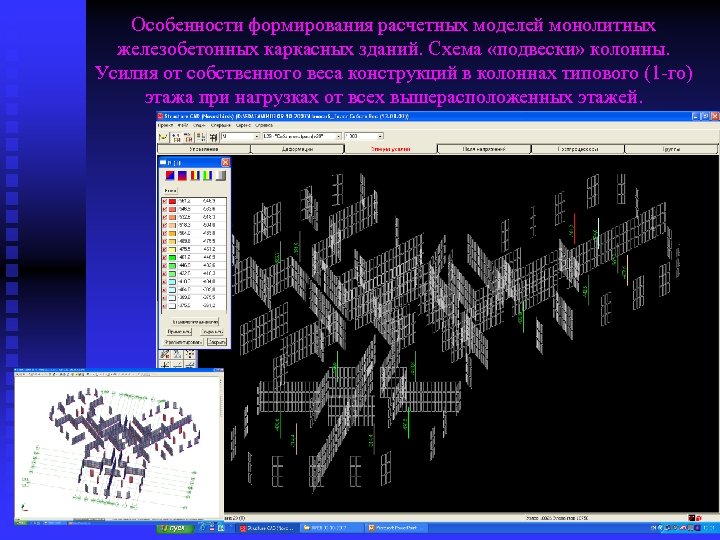Click the column-shaped toolbar icon beside the force dropdown
The height and width of the screenshot is (540, 720).
click(x=214, y=137)
